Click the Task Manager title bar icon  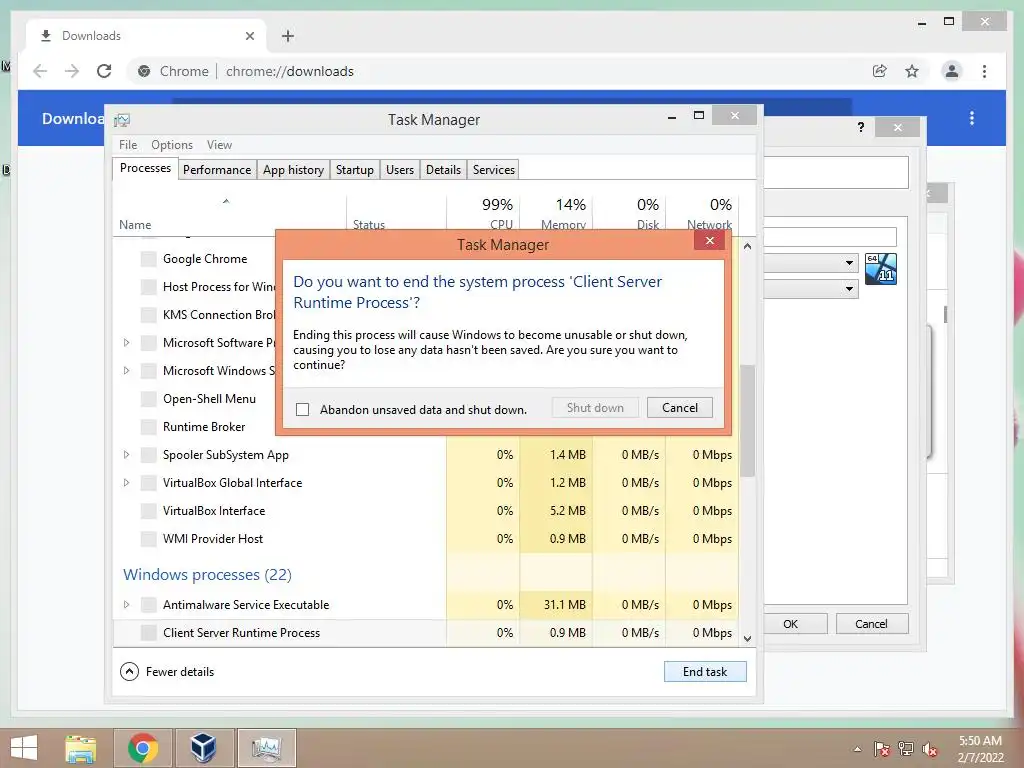click(122, 120)
